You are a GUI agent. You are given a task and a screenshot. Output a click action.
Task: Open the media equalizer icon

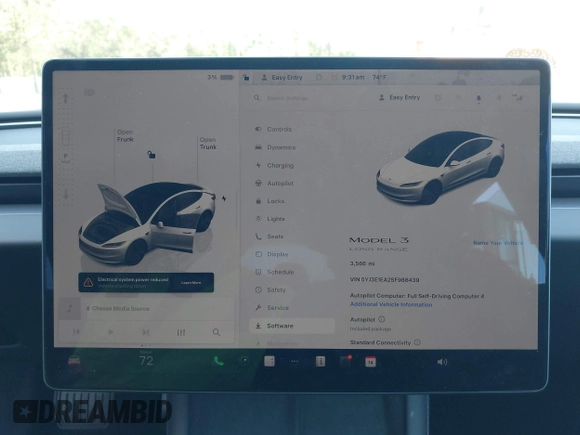pyautogui.click(x=181, y=332)
